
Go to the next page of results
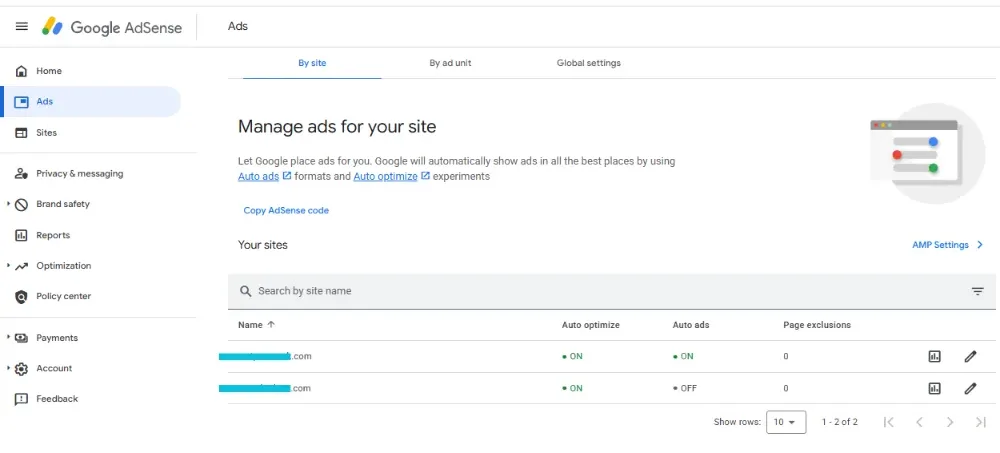coord(950,422)
